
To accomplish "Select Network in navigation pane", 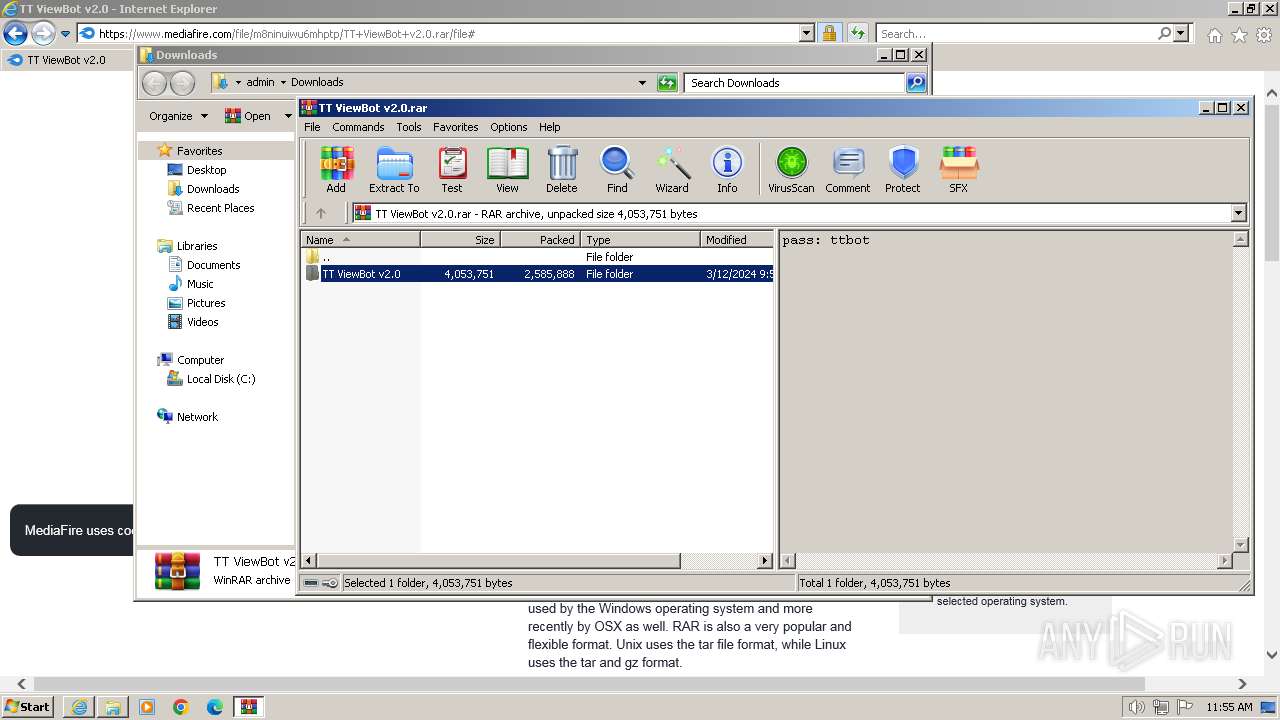I will pyautogui.click(x=197, y=417).
